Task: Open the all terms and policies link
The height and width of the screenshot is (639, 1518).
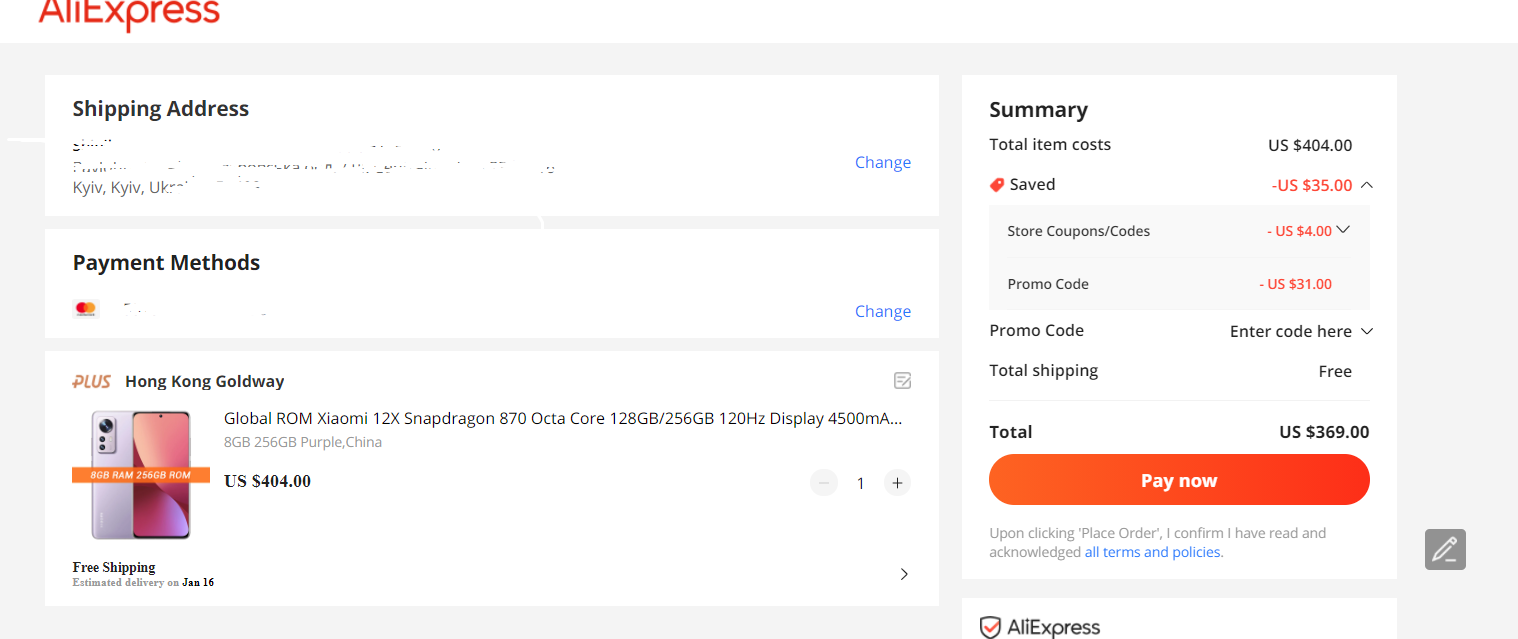Action: 1153,552
